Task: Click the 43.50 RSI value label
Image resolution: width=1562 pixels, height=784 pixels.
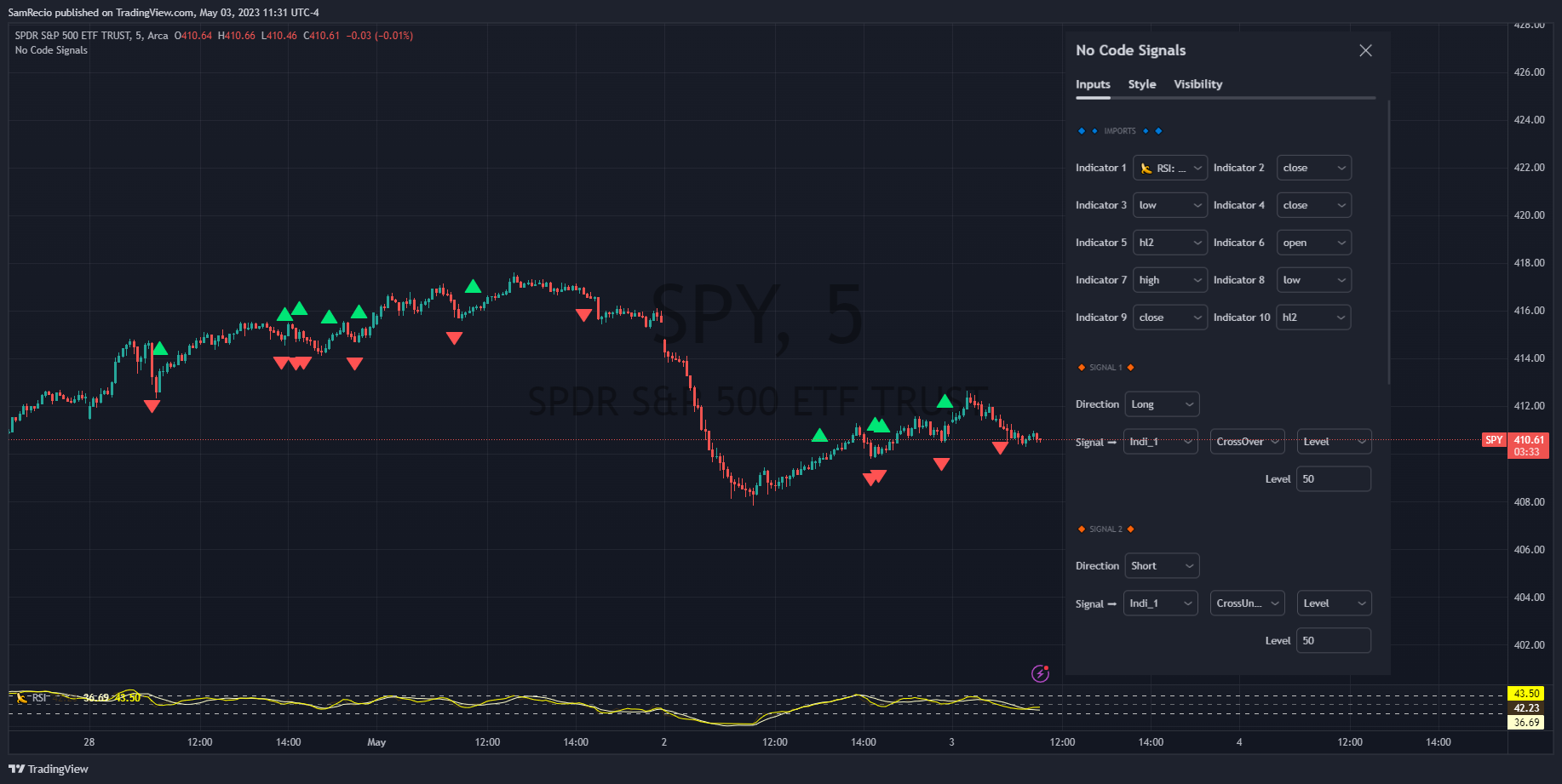Action: tap(1526, 694)
